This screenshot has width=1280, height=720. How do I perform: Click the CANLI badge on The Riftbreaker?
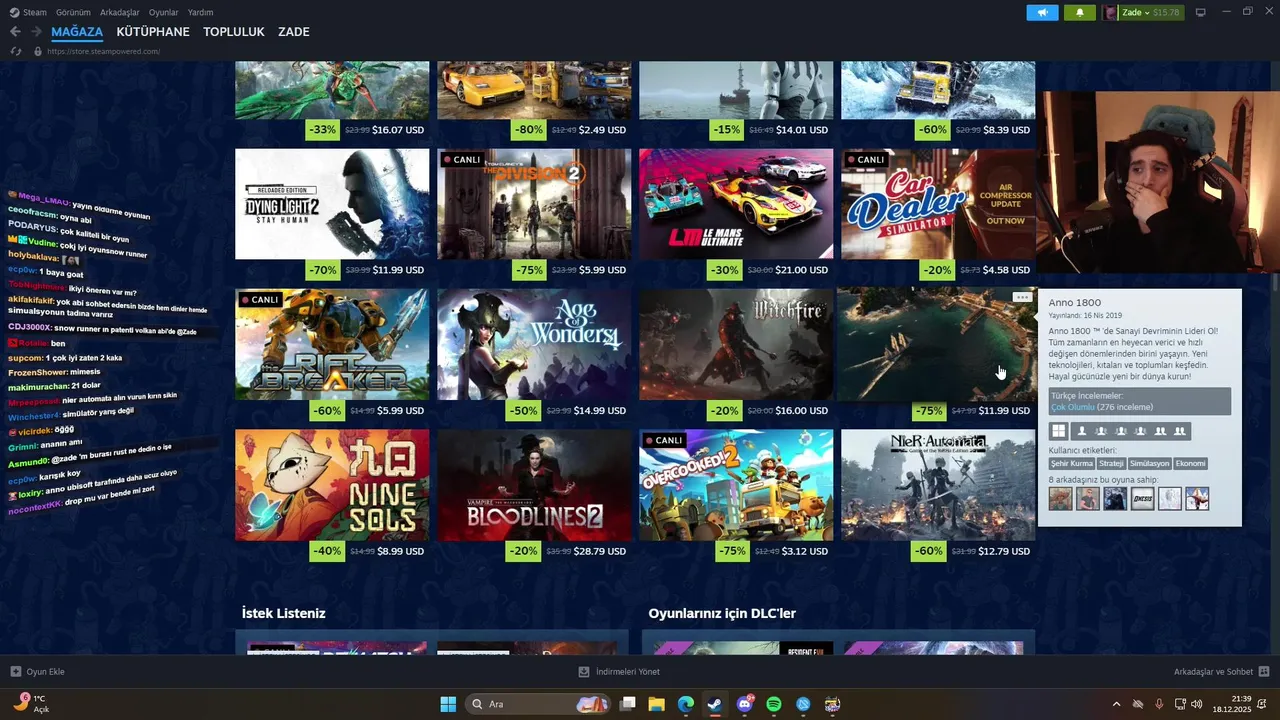point(260,300)
